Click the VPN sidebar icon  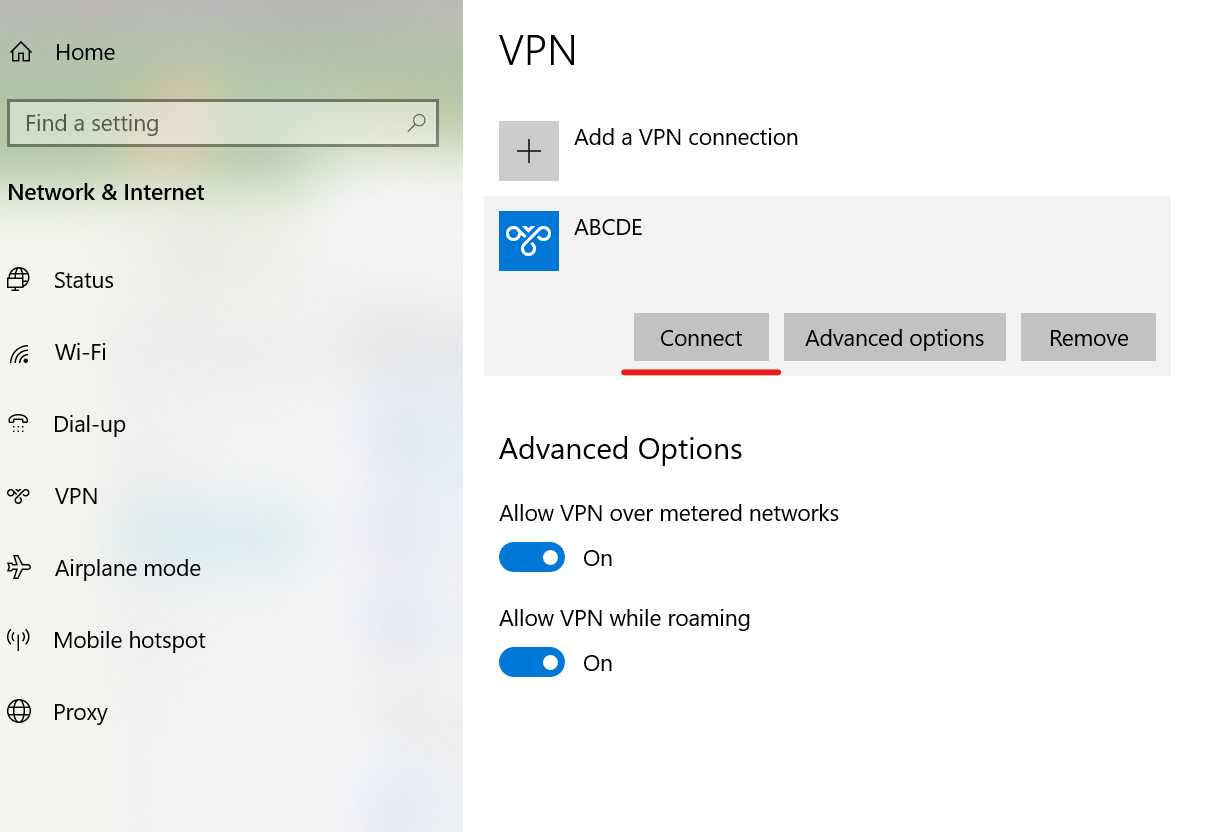coord(19,496)
